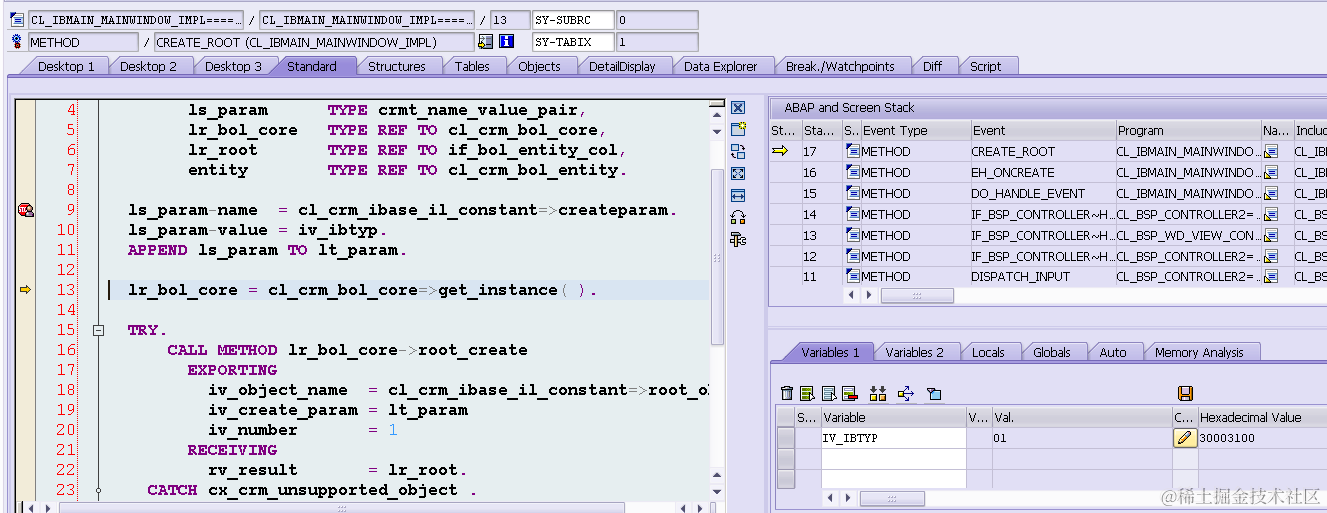Screen dimensions: 1327x513
Task: Click the SY-TABIX field name box
Action: (x=572, y=42)
